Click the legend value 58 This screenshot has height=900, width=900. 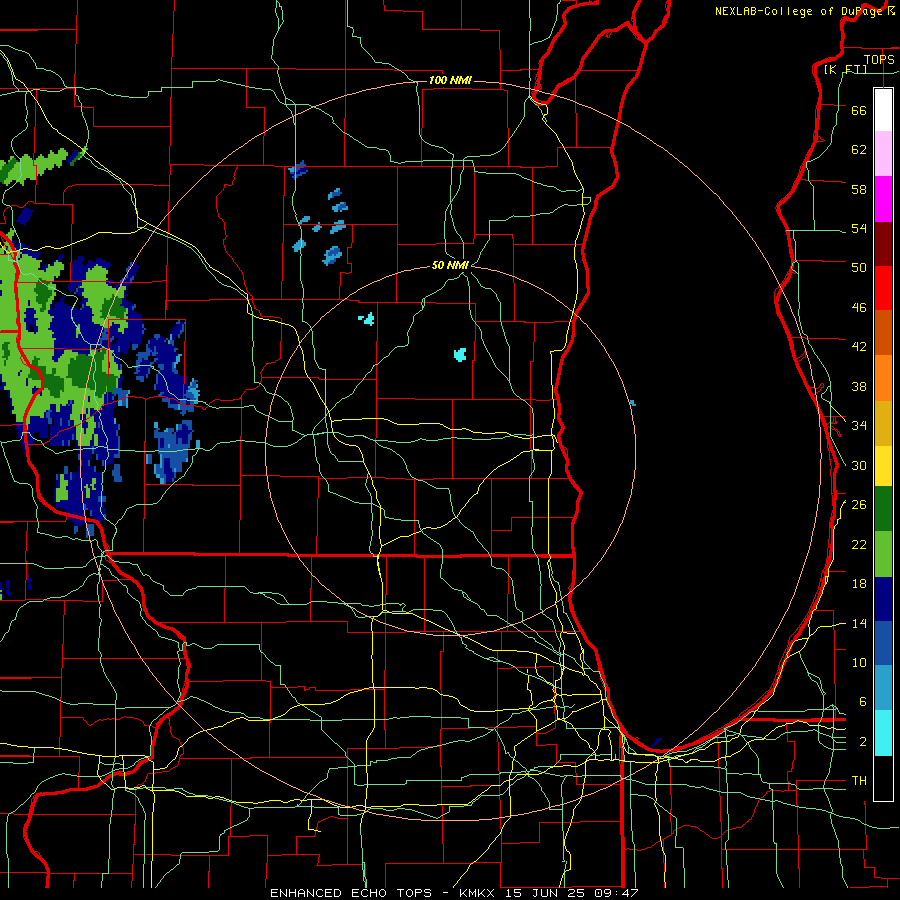click(x=859, y=189)
